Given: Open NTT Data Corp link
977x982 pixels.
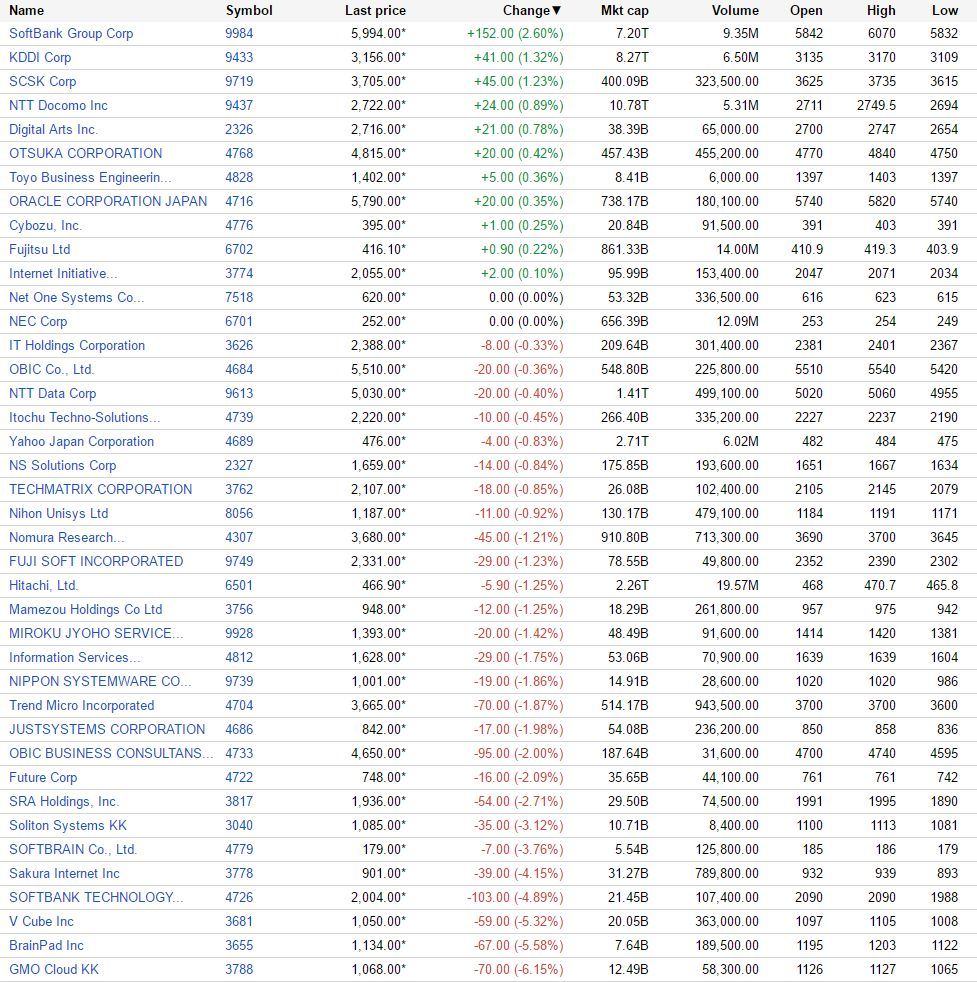Looking at the screenshot, I should 53,394.
